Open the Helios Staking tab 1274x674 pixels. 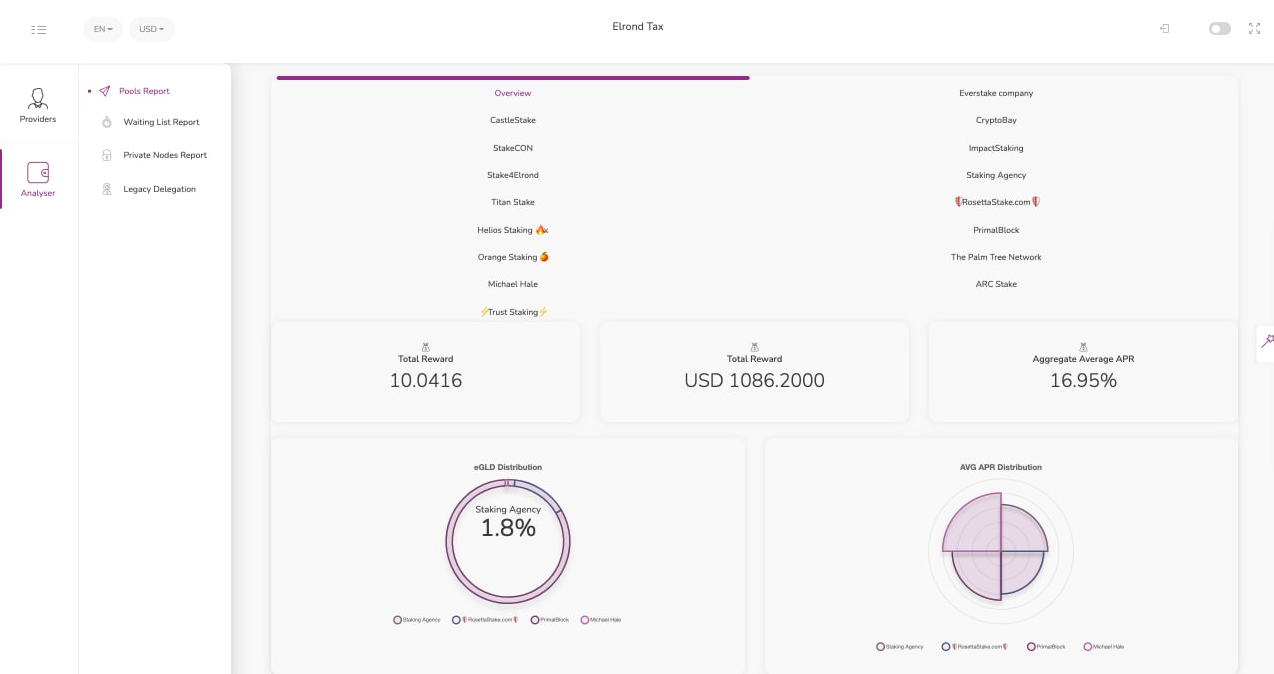coord(513,230)
